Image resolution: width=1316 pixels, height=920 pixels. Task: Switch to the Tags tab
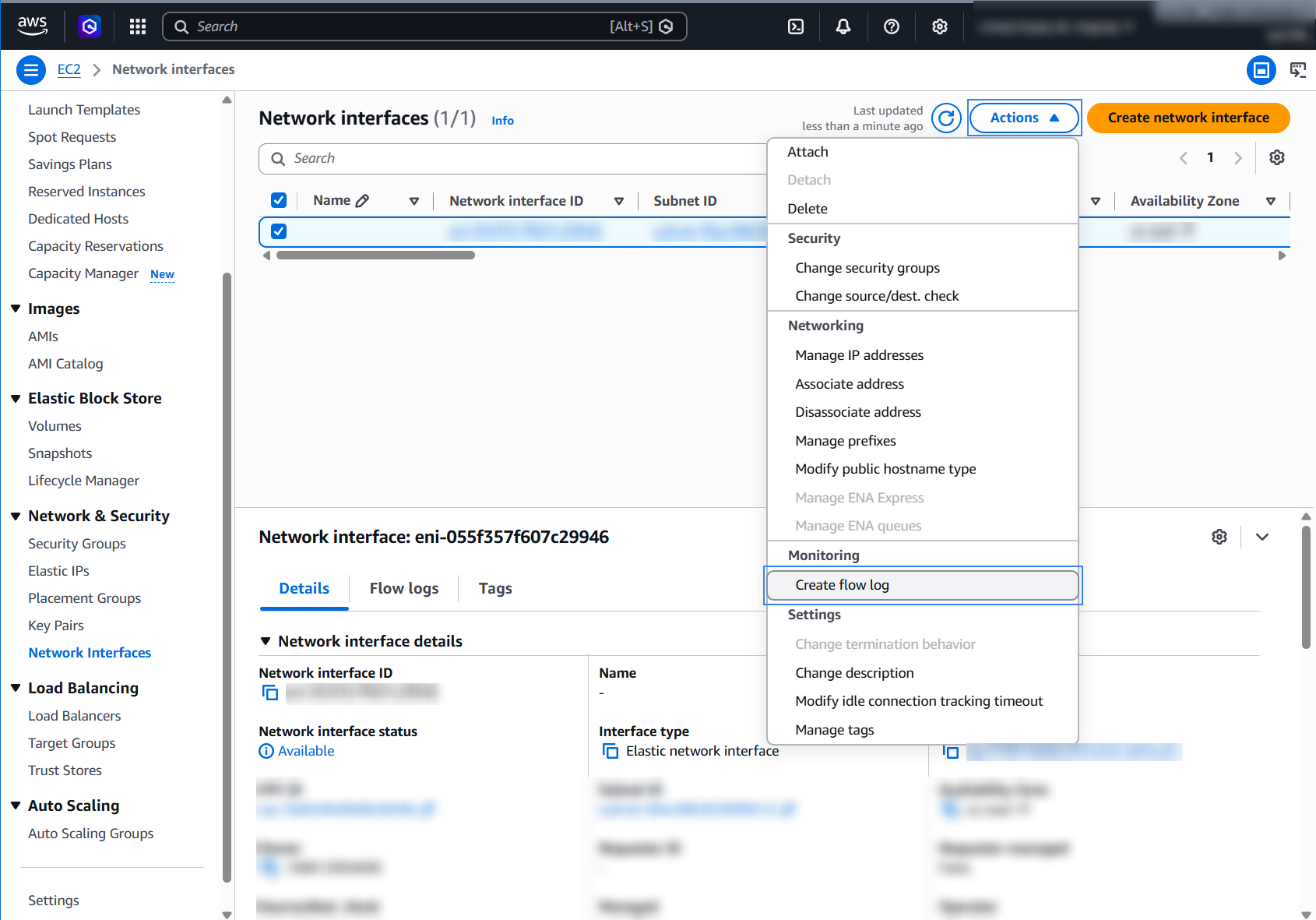coord(495,588)
